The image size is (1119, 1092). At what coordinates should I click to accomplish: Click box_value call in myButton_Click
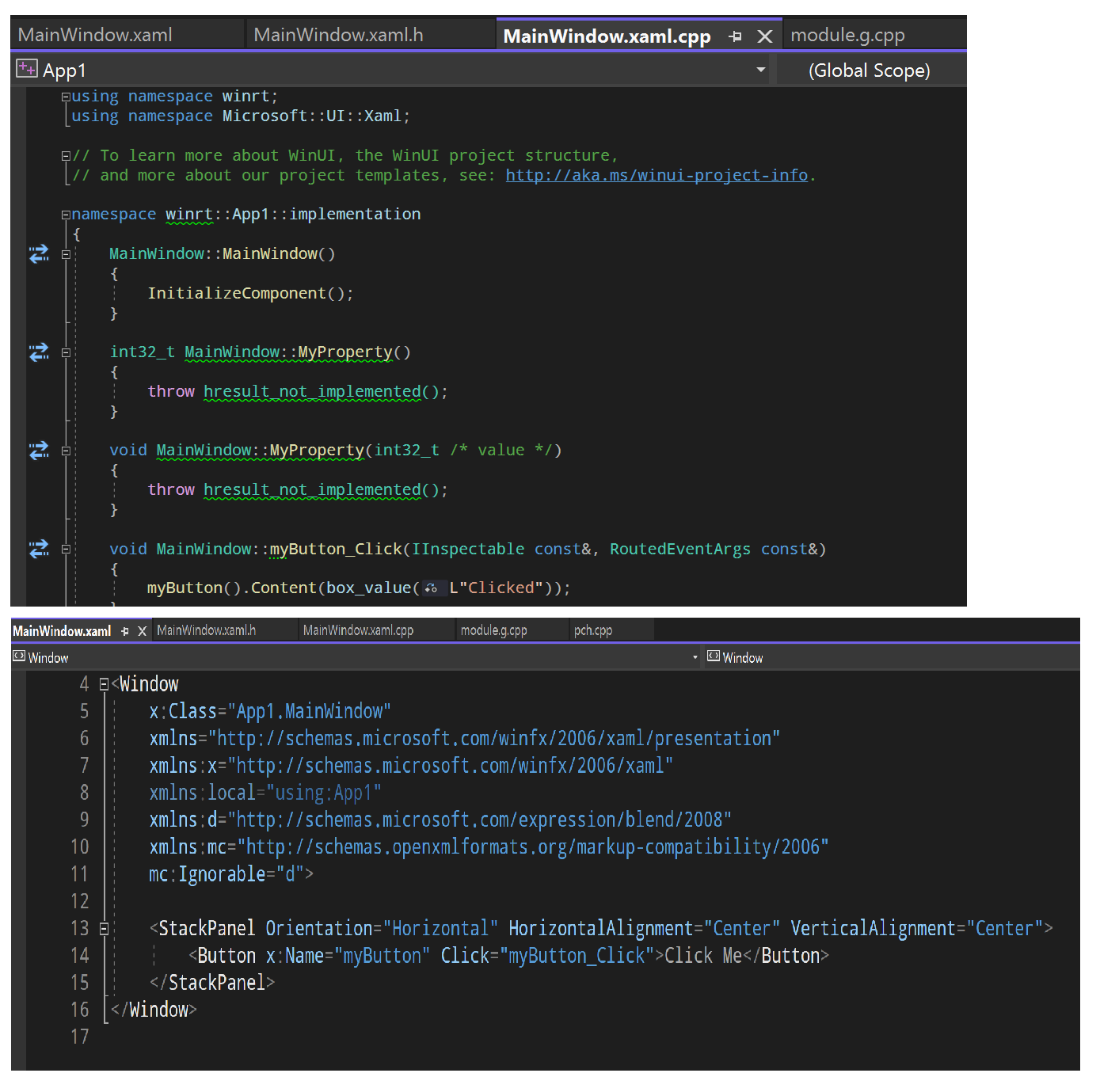(368, 588)
